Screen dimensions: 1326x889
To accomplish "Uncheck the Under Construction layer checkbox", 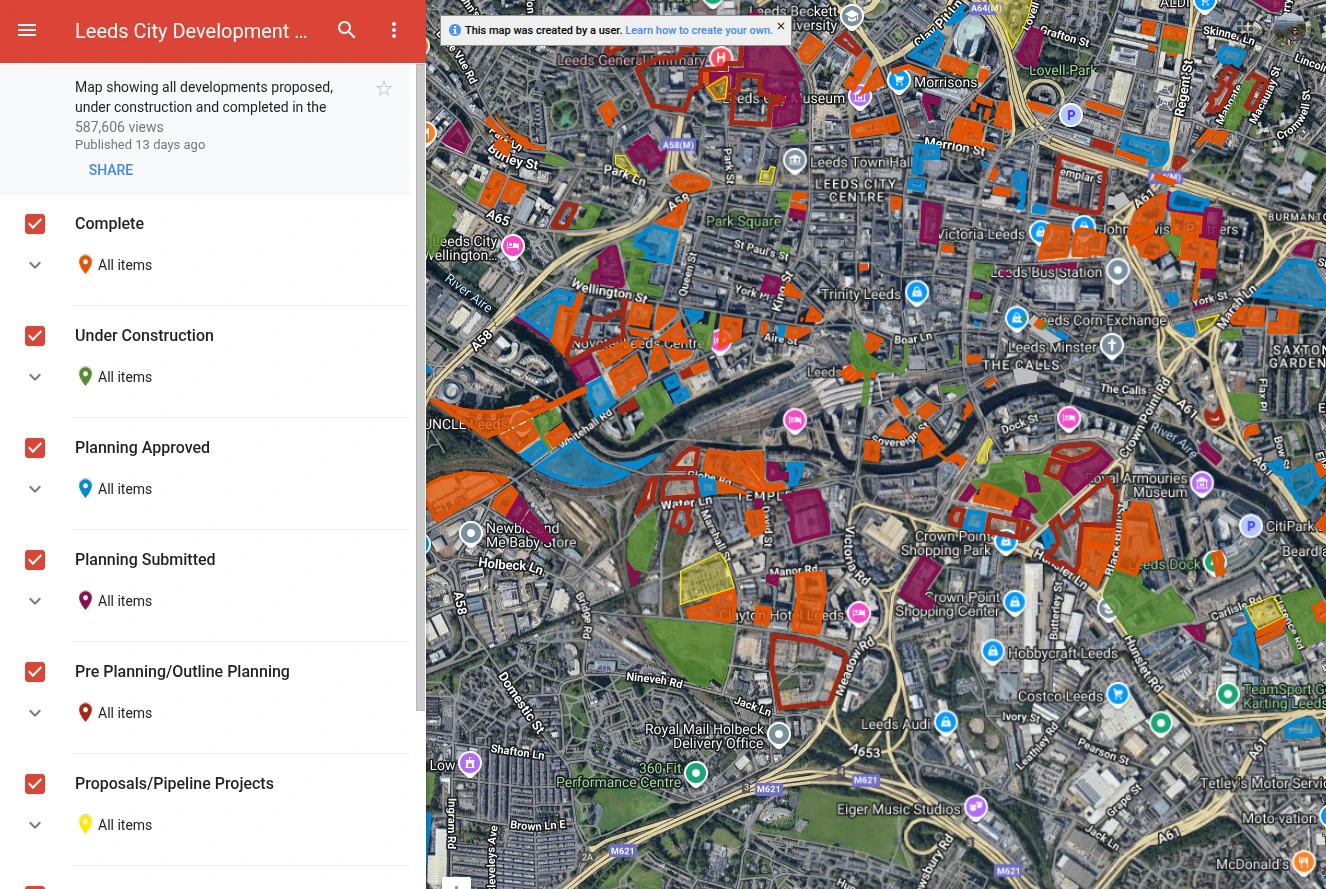I will [35, 336].
